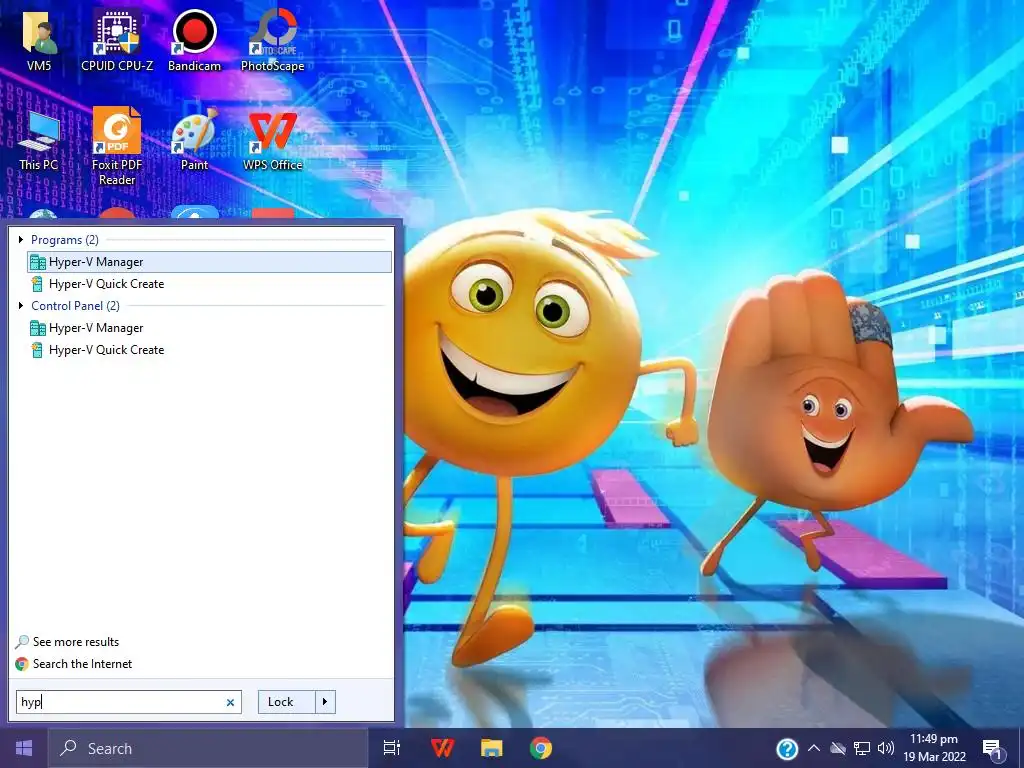Click Search the Internet link
The width and height of the screenshot is (1024, 768).
(x=82, y=664)
